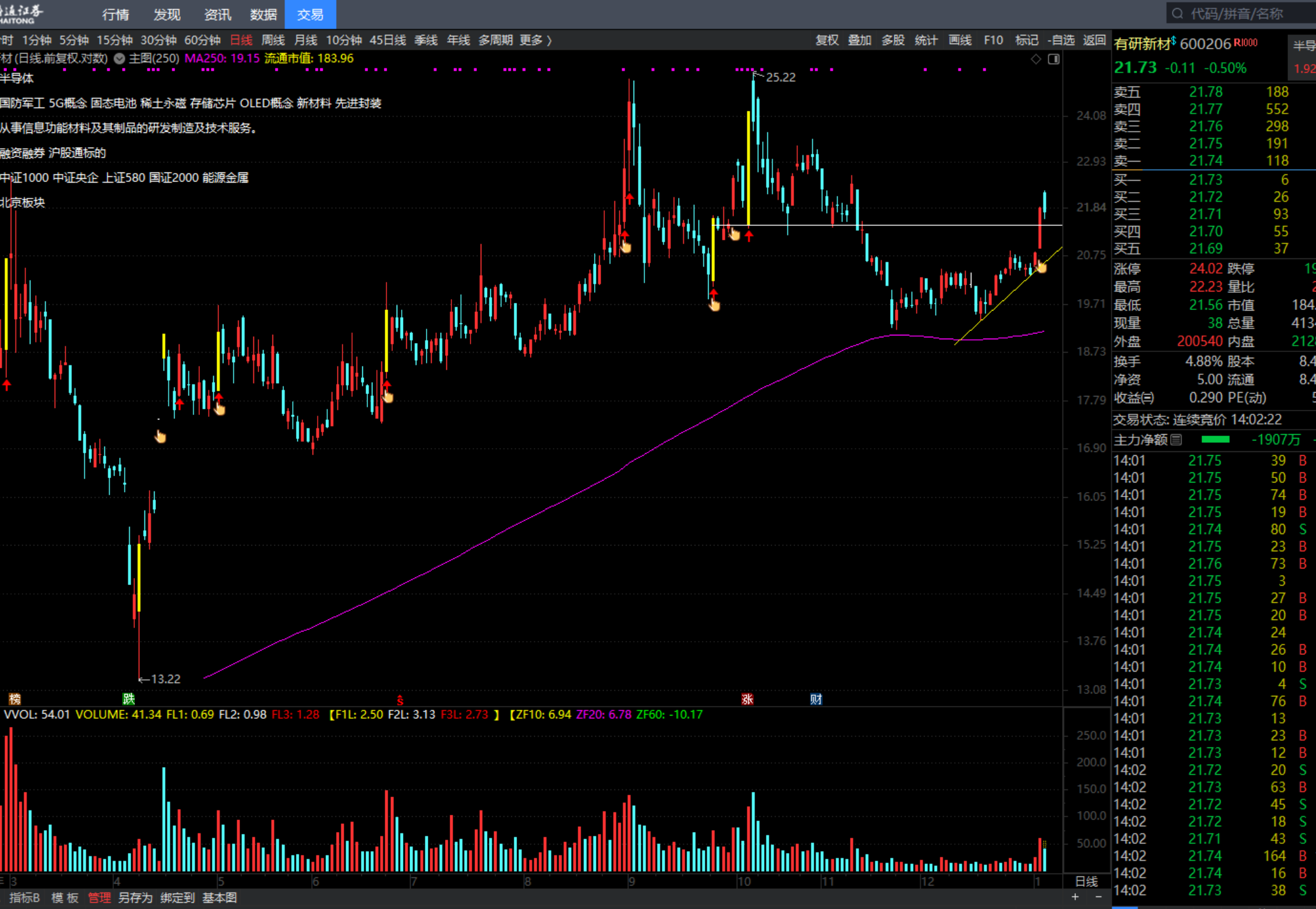1316x909 pixels.
Task: Click the green 跌 marker icon
Action: click(x=129, y=699)
